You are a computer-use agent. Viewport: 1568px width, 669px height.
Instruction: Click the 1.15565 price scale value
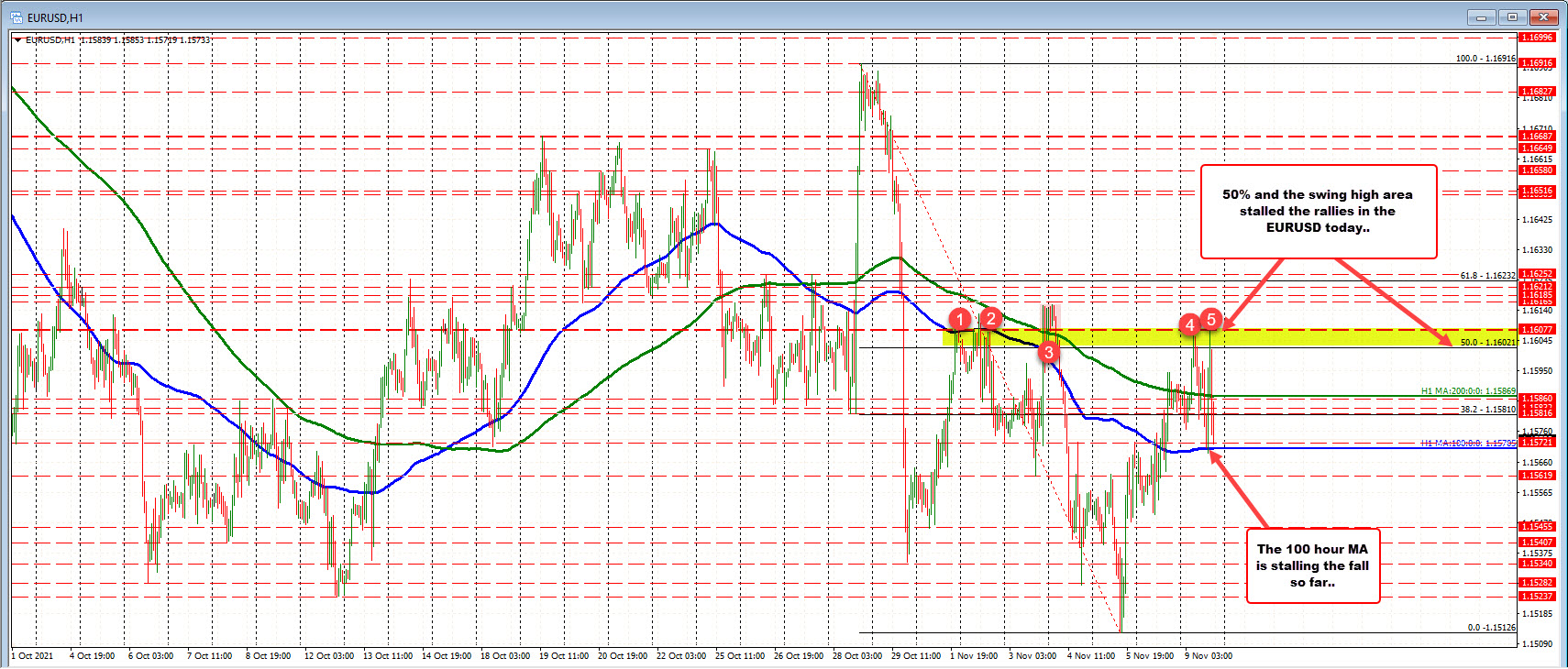(x=1537, y=493)
